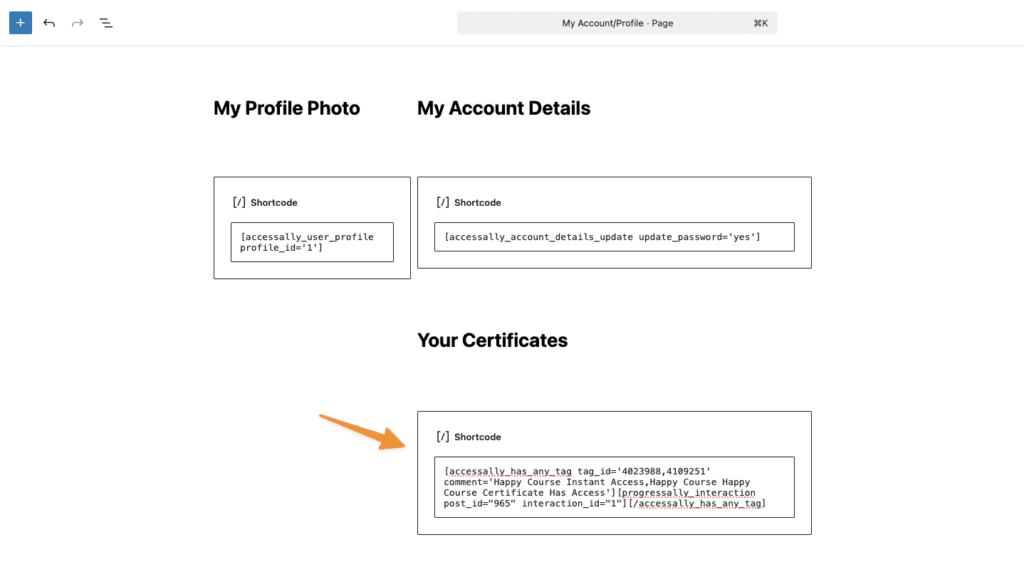Image resolution: width=1024 pixels, height=562 pixels.
Task: Open the My Account/Profile command palette bar
Action: (x=616, y=23)
